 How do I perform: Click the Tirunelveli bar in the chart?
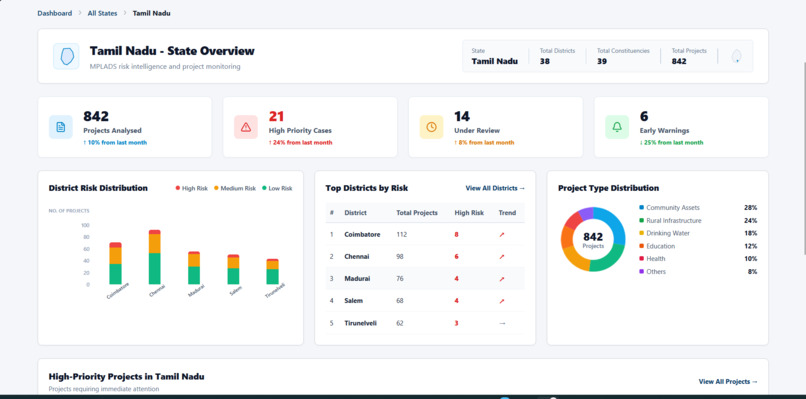(x=272, y=271)
